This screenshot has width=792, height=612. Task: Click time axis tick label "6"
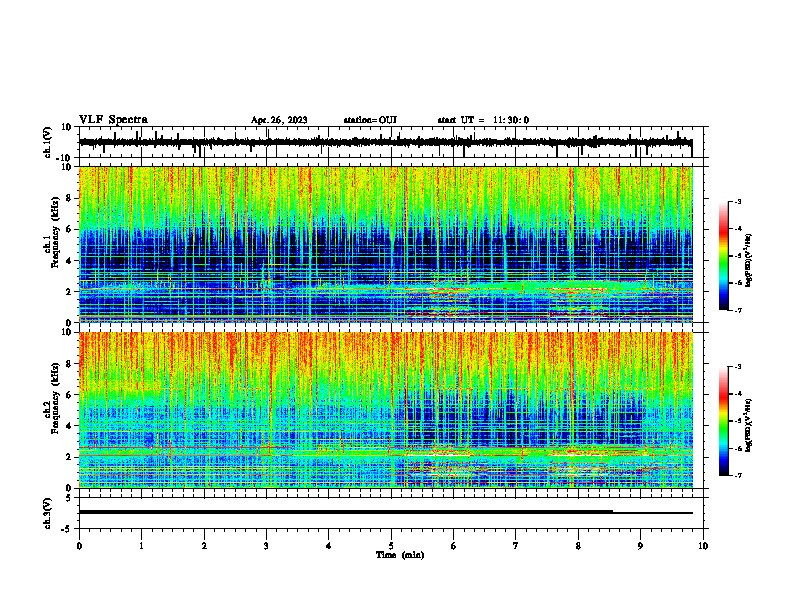pyautogui.click(x=454, y=546)
